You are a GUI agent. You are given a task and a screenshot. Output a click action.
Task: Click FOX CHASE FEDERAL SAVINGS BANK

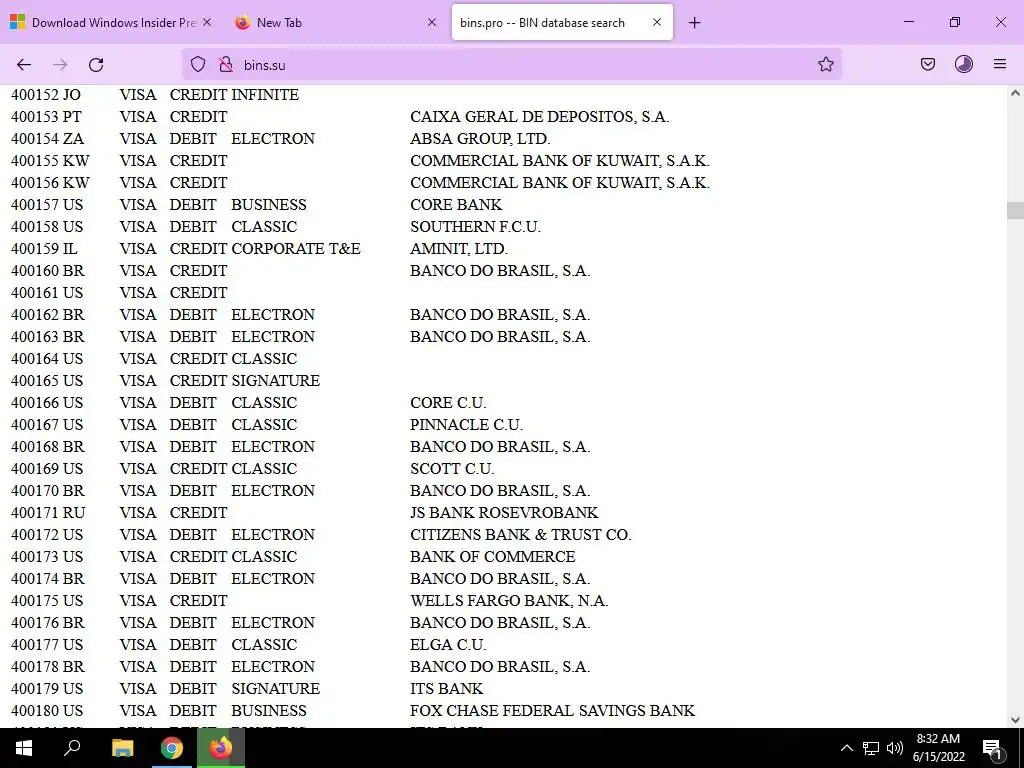[552, 711]
